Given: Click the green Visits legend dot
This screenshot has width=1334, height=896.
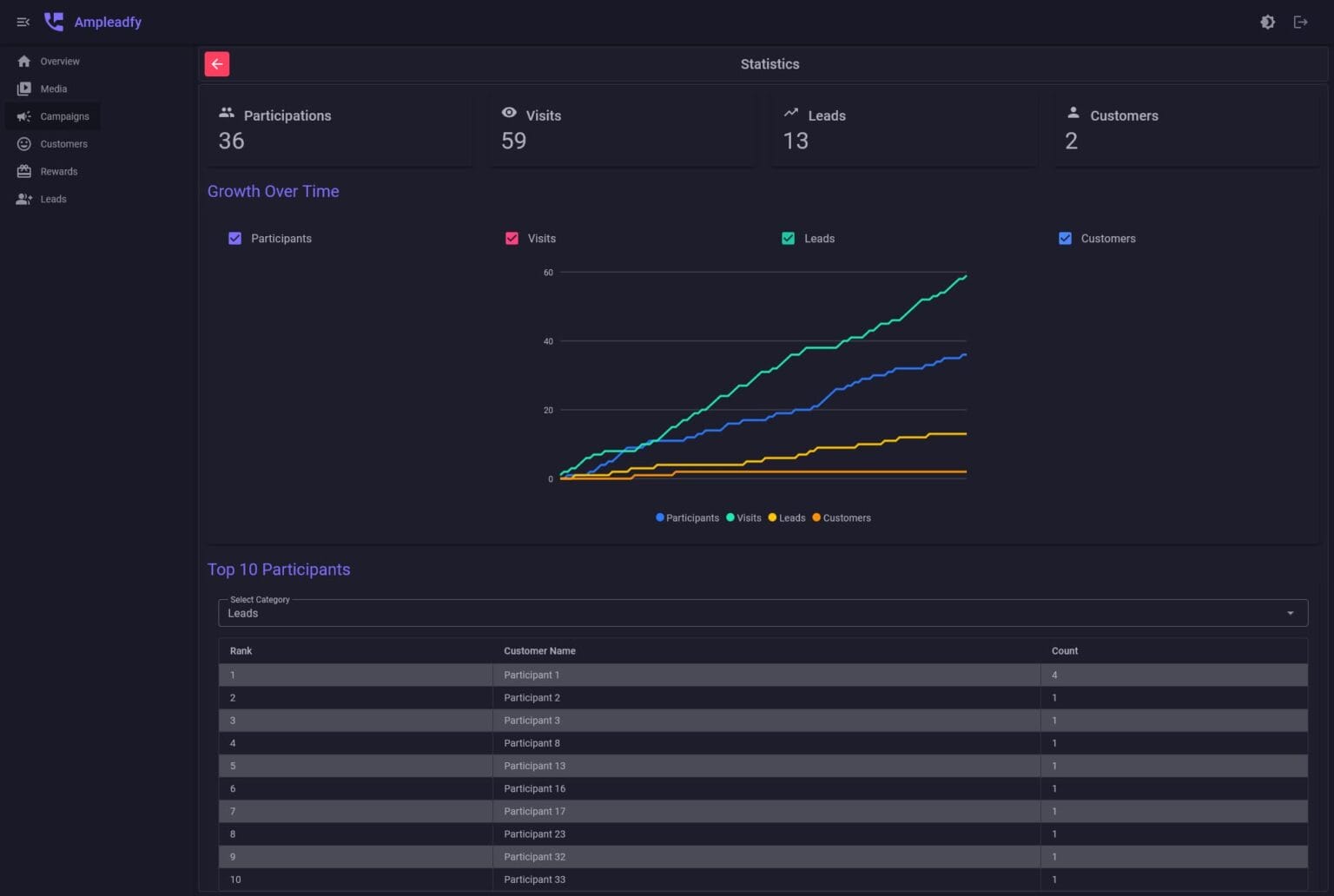Looking at the screenshot, I should click(x=730, y=517).
